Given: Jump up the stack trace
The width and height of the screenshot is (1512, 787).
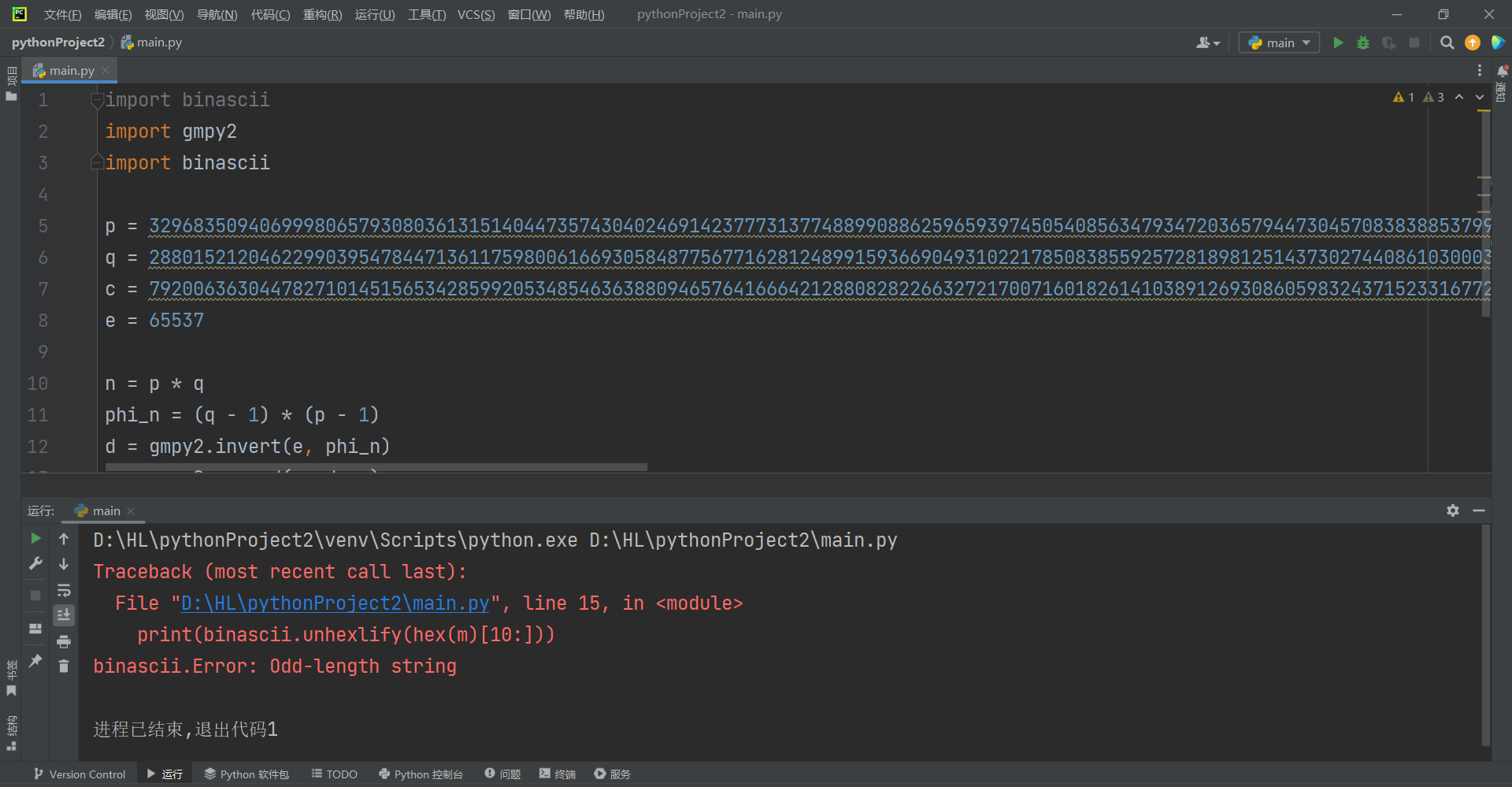Looking at the screenshot, I should click(x=64, y=539).
